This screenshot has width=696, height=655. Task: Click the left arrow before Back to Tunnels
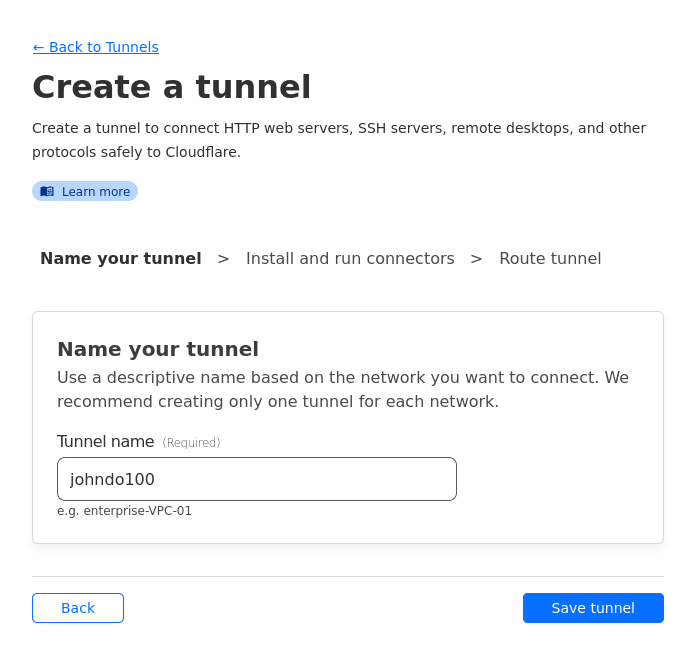[38, 47]
